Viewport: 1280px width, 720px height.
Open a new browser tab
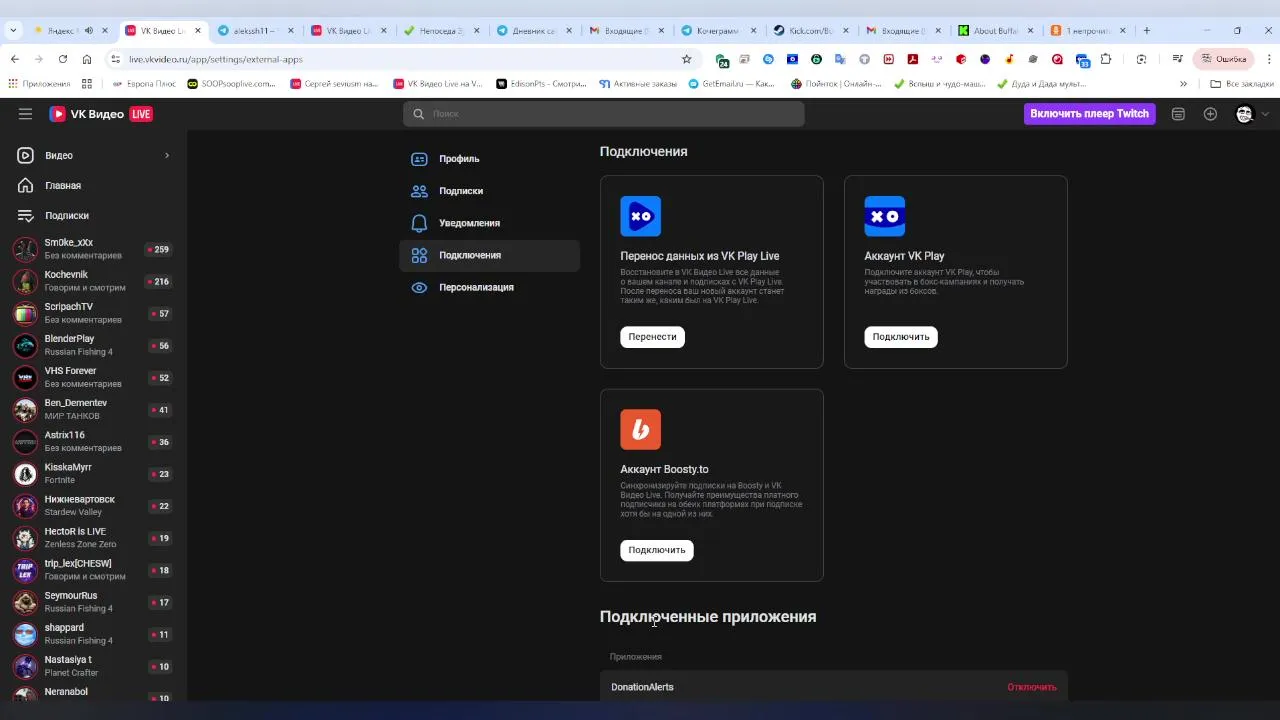(1146, 31)
